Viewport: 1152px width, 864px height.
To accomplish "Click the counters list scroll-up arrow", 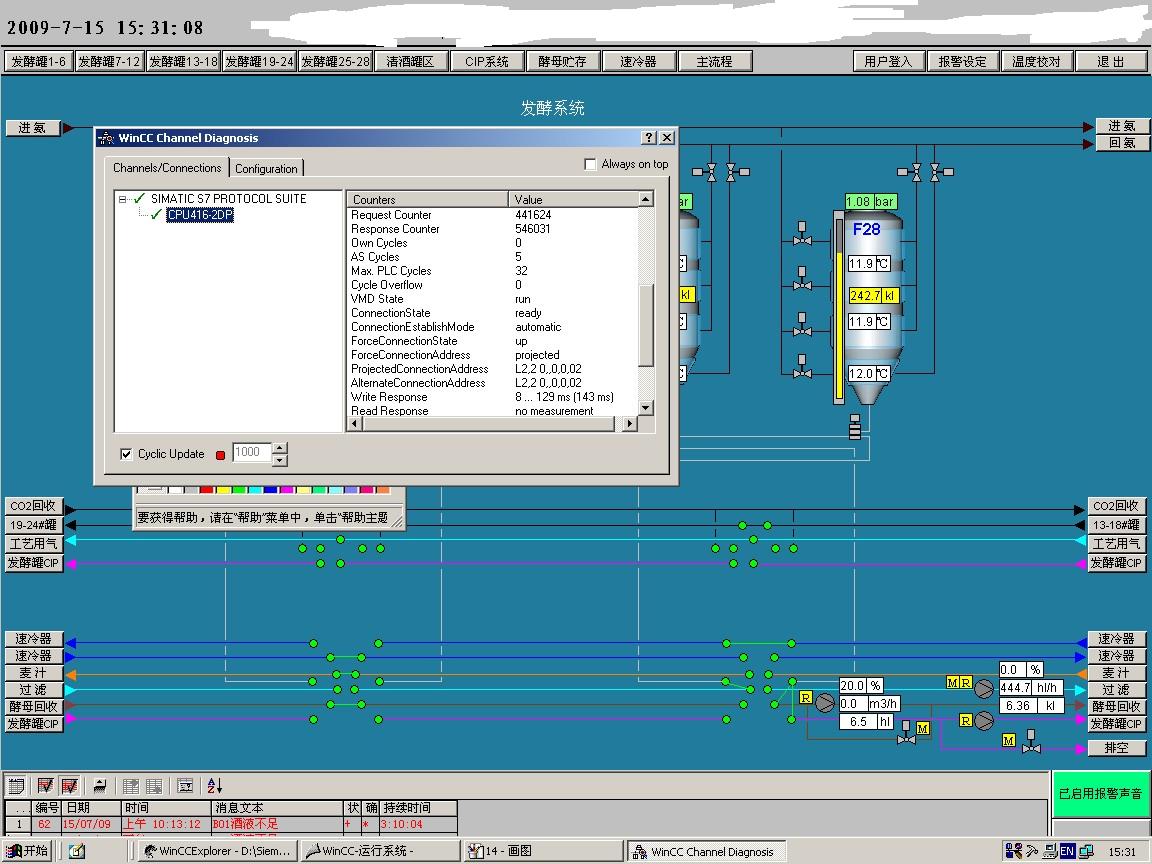I will tap(646, 198).
